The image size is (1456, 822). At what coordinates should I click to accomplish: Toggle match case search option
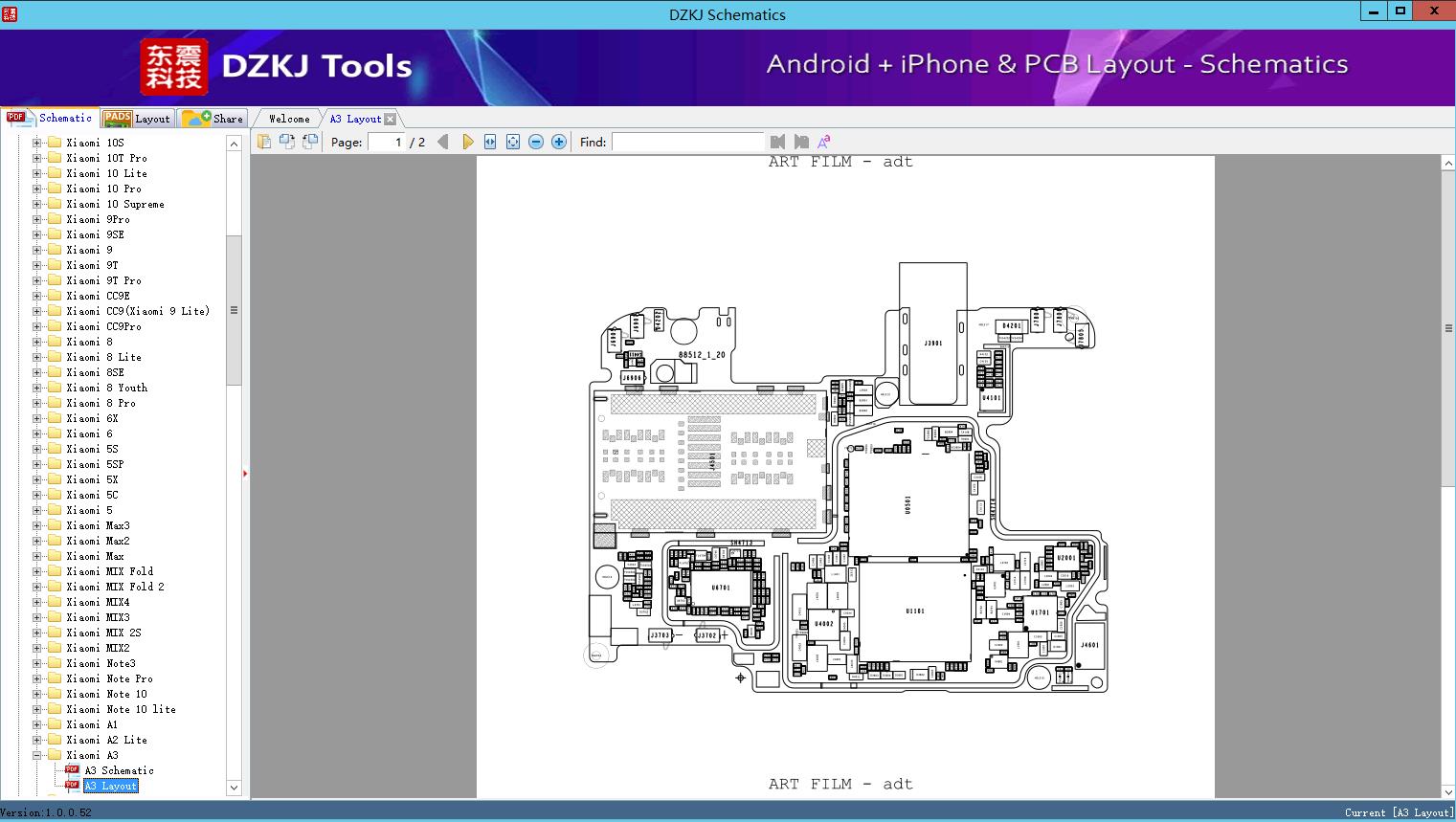[823, 142]
